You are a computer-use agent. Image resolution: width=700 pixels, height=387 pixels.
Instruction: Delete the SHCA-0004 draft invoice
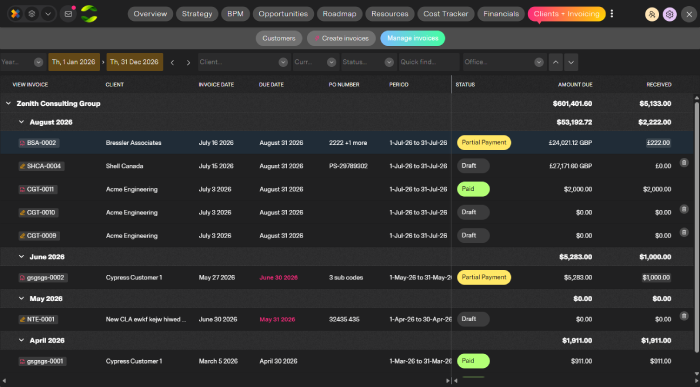(x=683, y=162)
